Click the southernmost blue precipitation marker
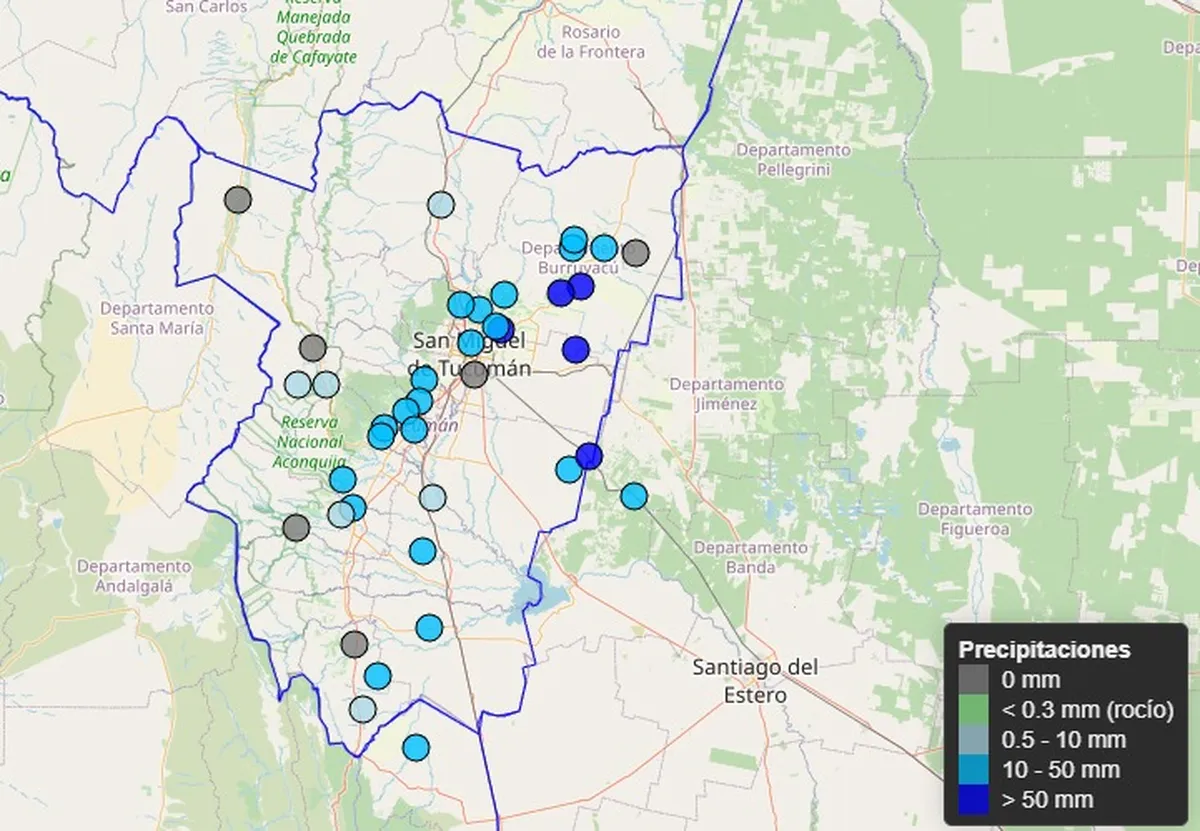Viewport: 1200px width, 831px height. 416,747
